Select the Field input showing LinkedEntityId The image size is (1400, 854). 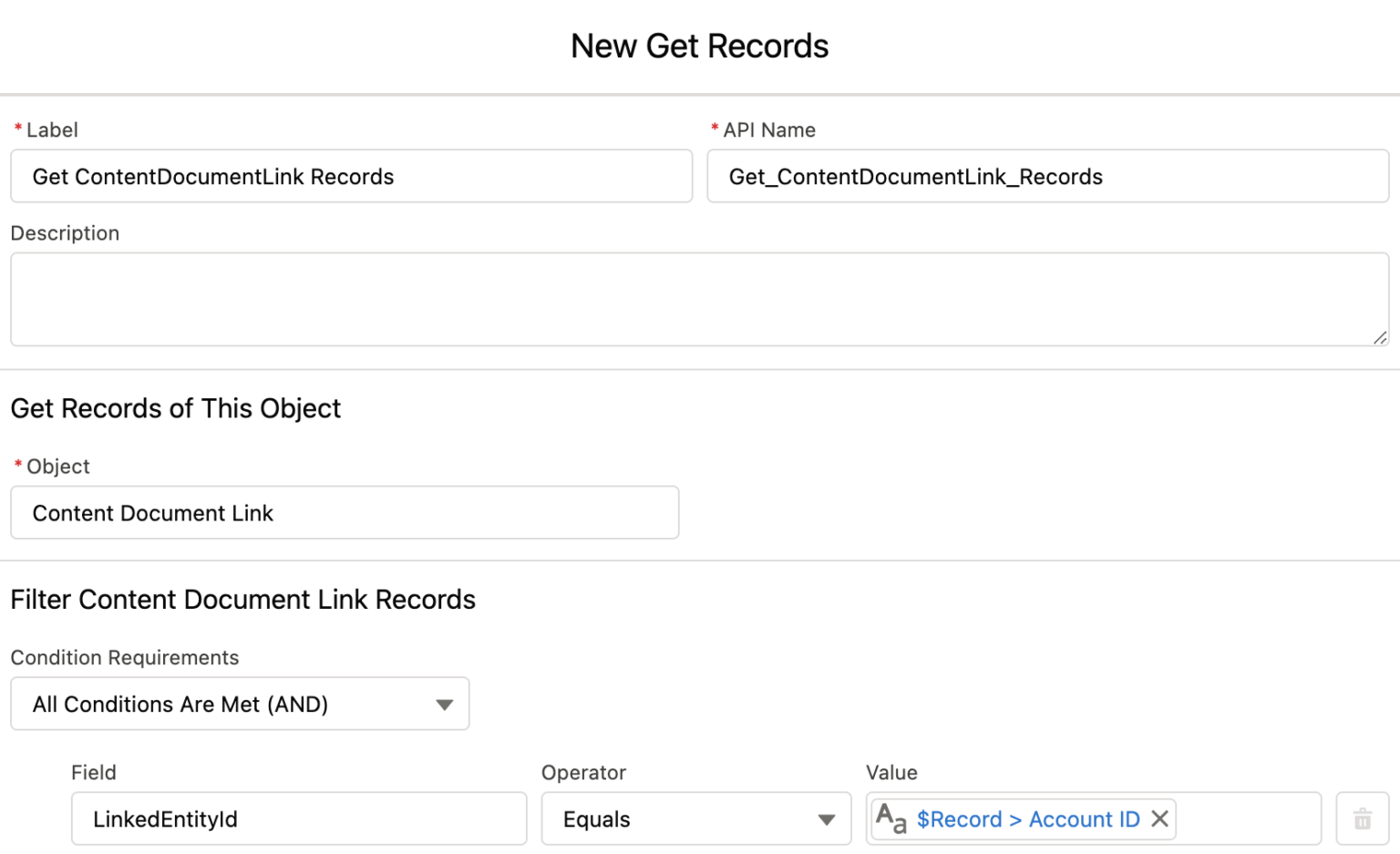[x=299, y=818]
